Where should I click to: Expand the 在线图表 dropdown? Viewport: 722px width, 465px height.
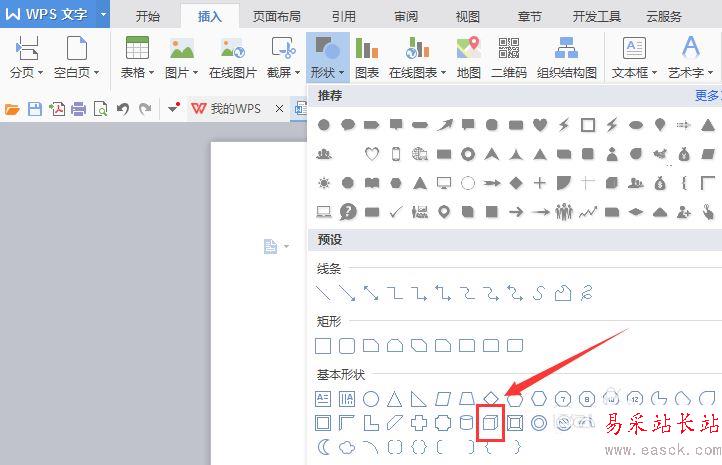443,72
